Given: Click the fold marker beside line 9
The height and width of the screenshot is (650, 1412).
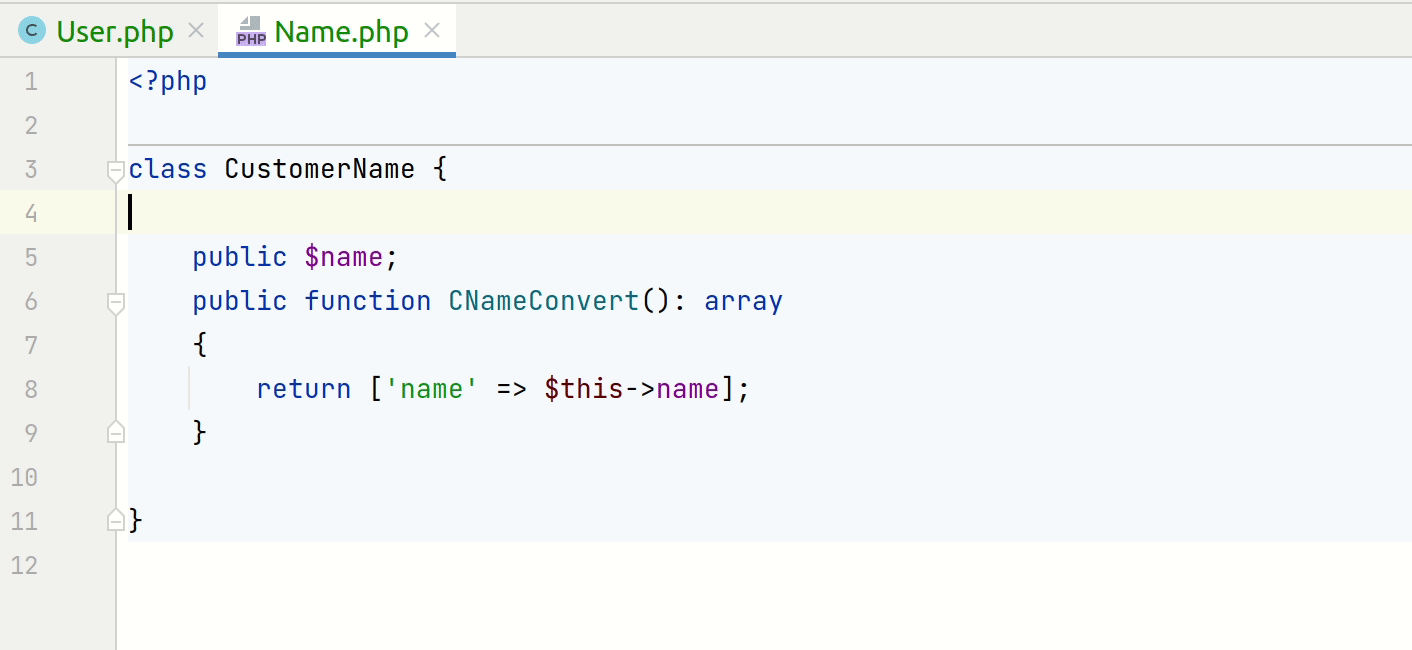Looking at the screenshot, I should tap(115, 432).
